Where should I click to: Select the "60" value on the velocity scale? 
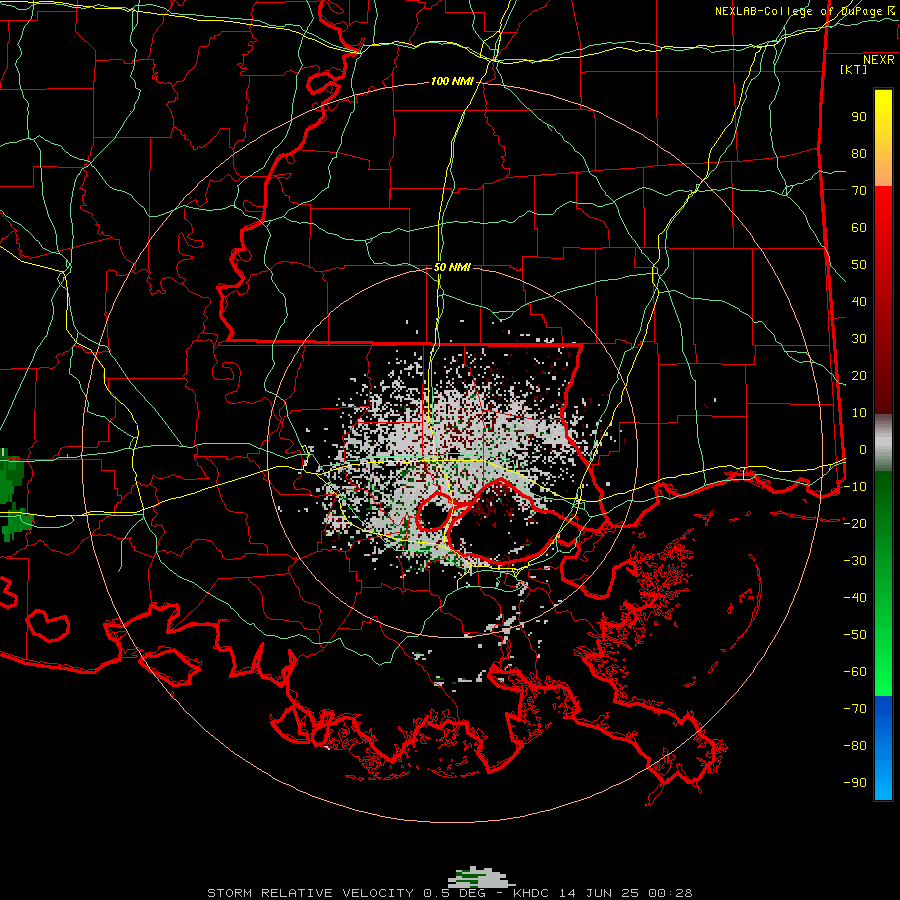859,228
